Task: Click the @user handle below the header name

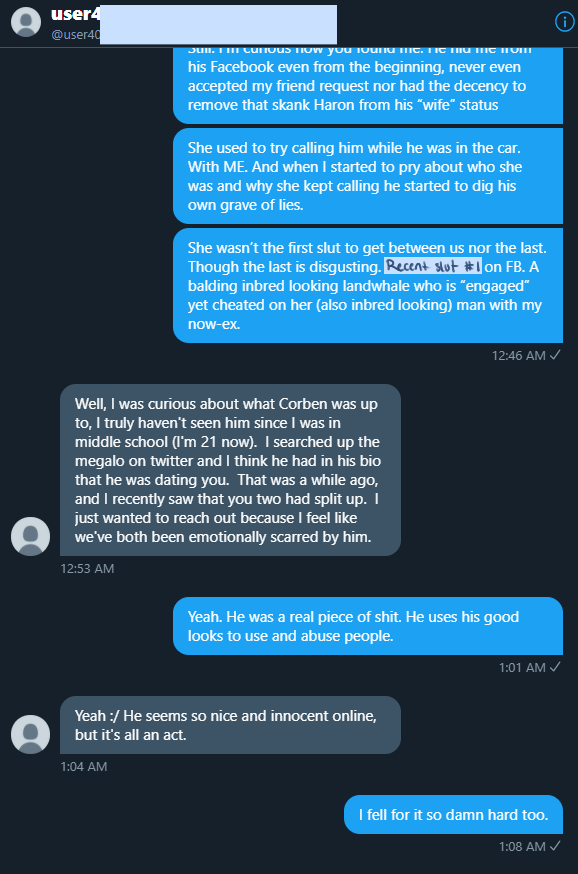Action: click(75, 35)
